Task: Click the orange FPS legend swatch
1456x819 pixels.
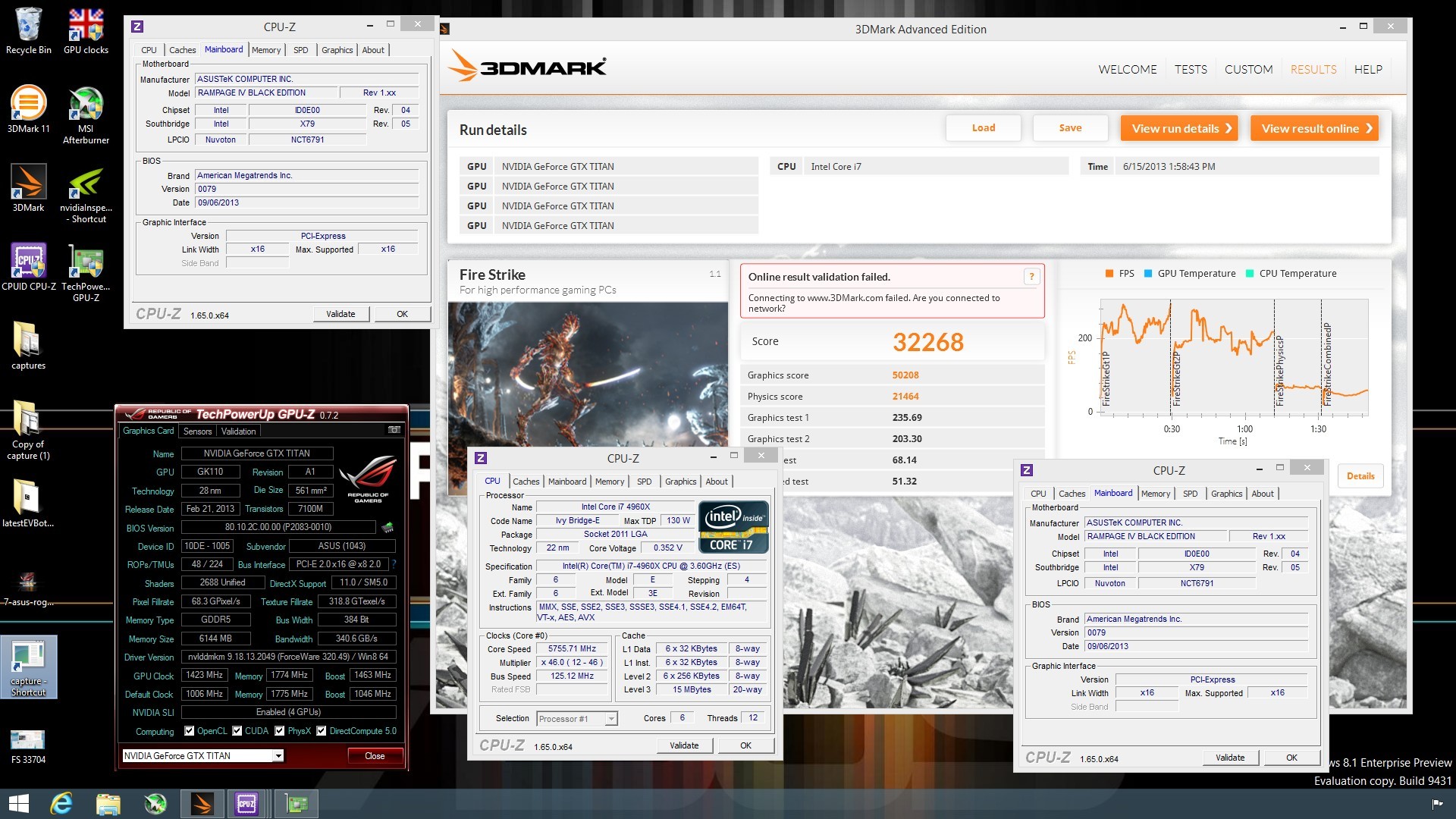Action: coord(1109,274)
